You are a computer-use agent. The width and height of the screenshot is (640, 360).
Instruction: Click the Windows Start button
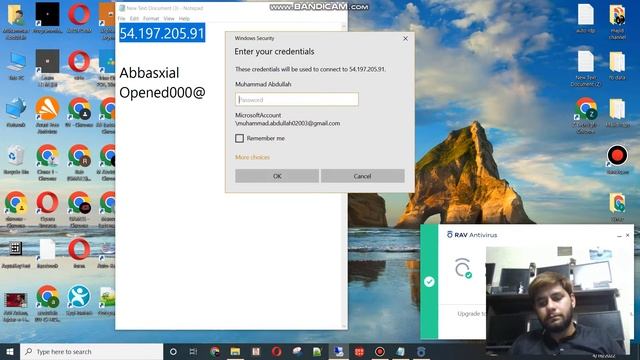click(x=10, y=351)
